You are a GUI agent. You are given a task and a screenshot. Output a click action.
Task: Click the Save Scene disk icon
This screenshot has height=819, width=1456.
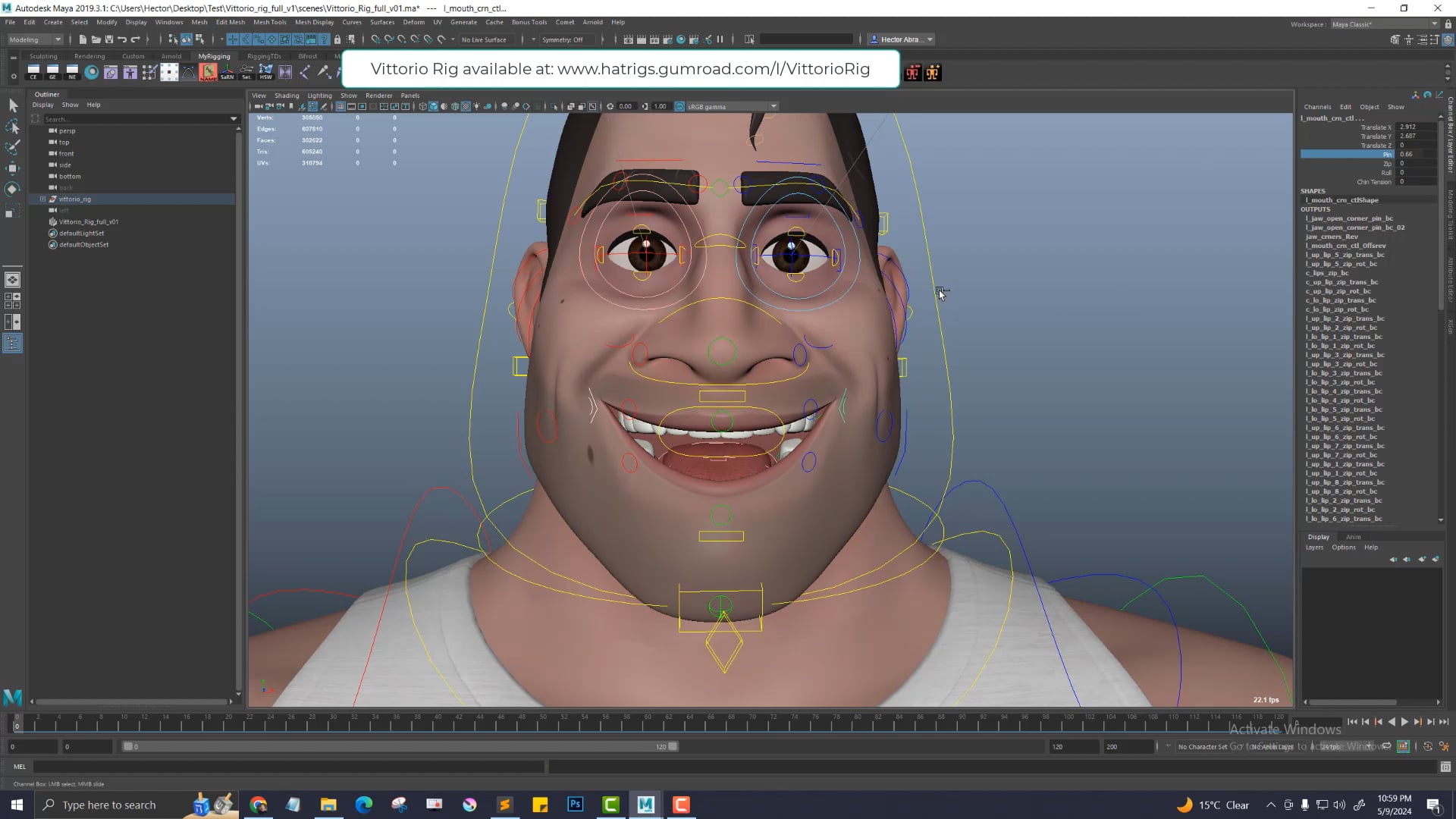108,39
